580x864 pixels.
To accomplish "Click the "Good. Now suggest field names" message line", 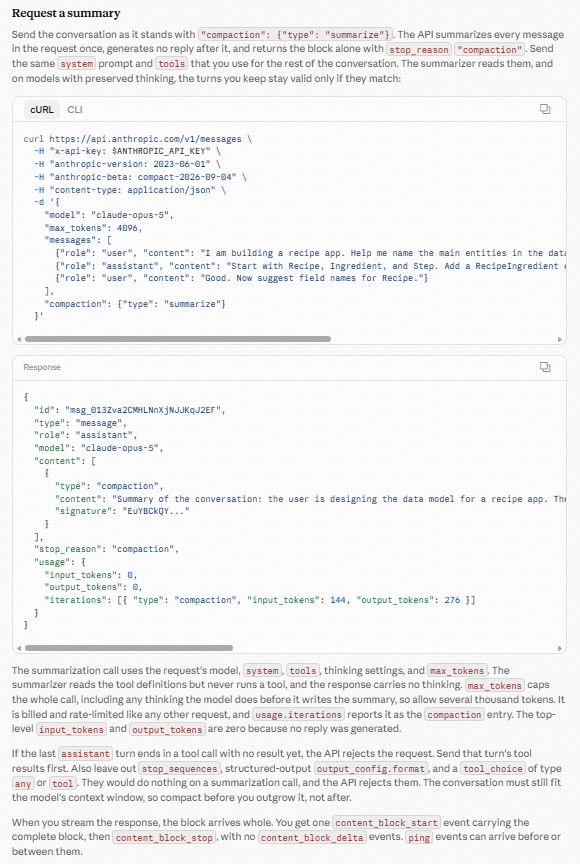I will tap(242, 278).
